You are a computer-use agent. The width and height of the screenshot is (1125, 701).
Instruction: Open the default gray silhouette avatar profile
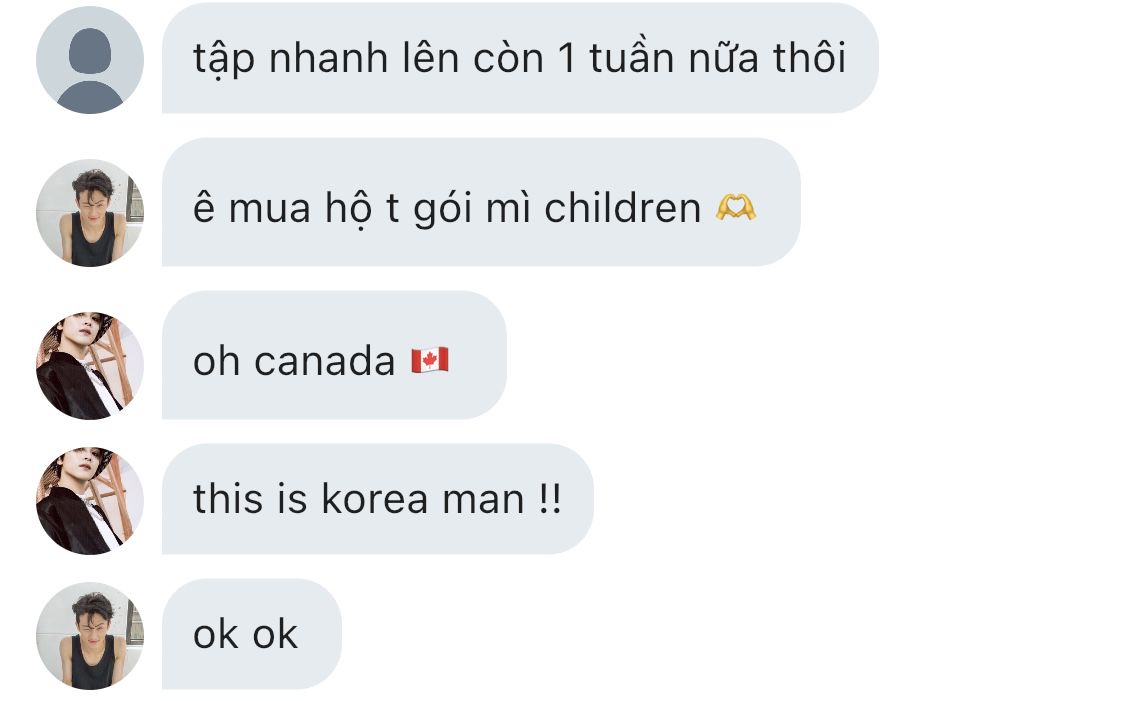coord(90,60)
